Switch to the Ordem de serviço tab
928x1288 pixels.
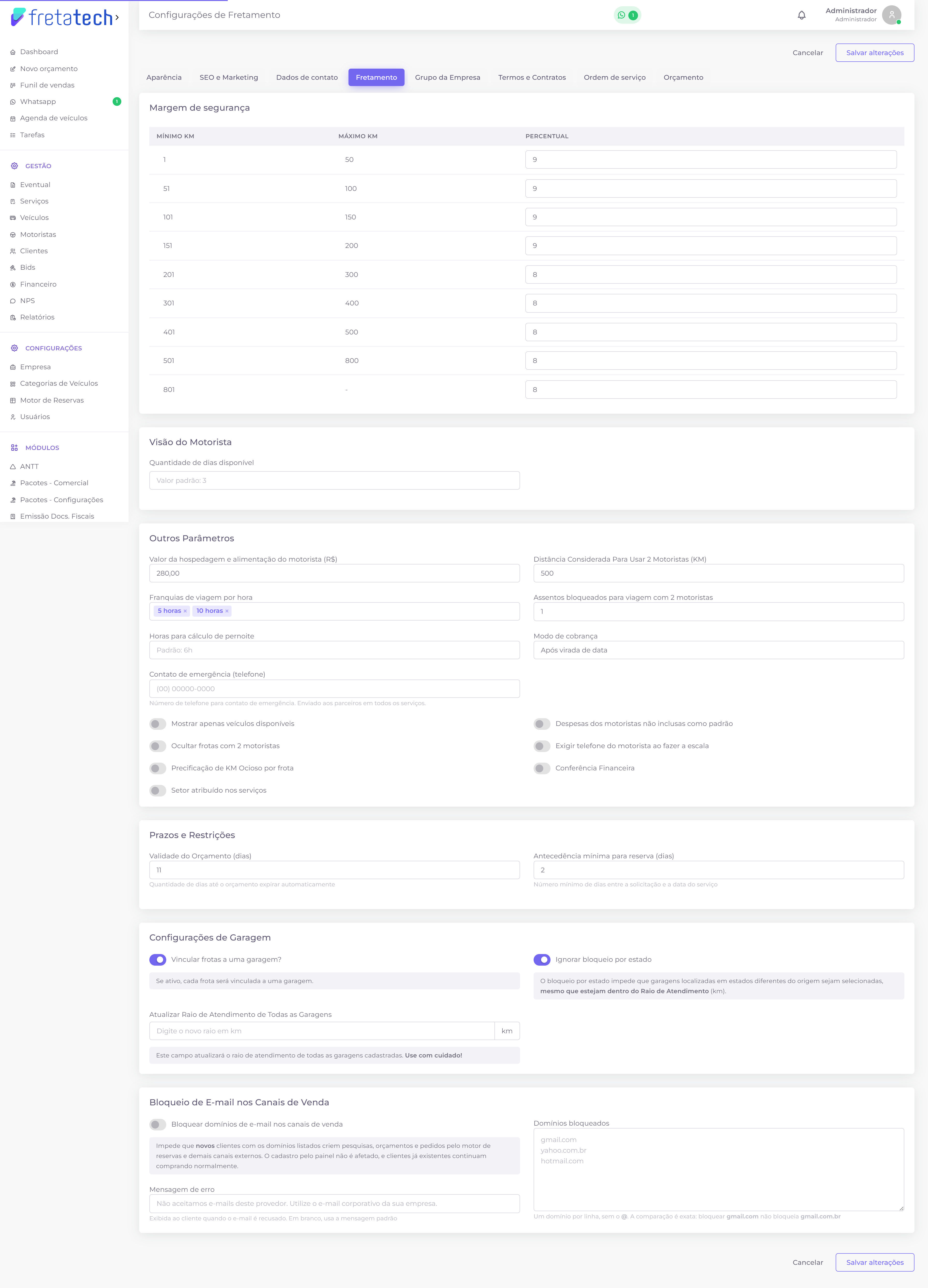[615, 77]
